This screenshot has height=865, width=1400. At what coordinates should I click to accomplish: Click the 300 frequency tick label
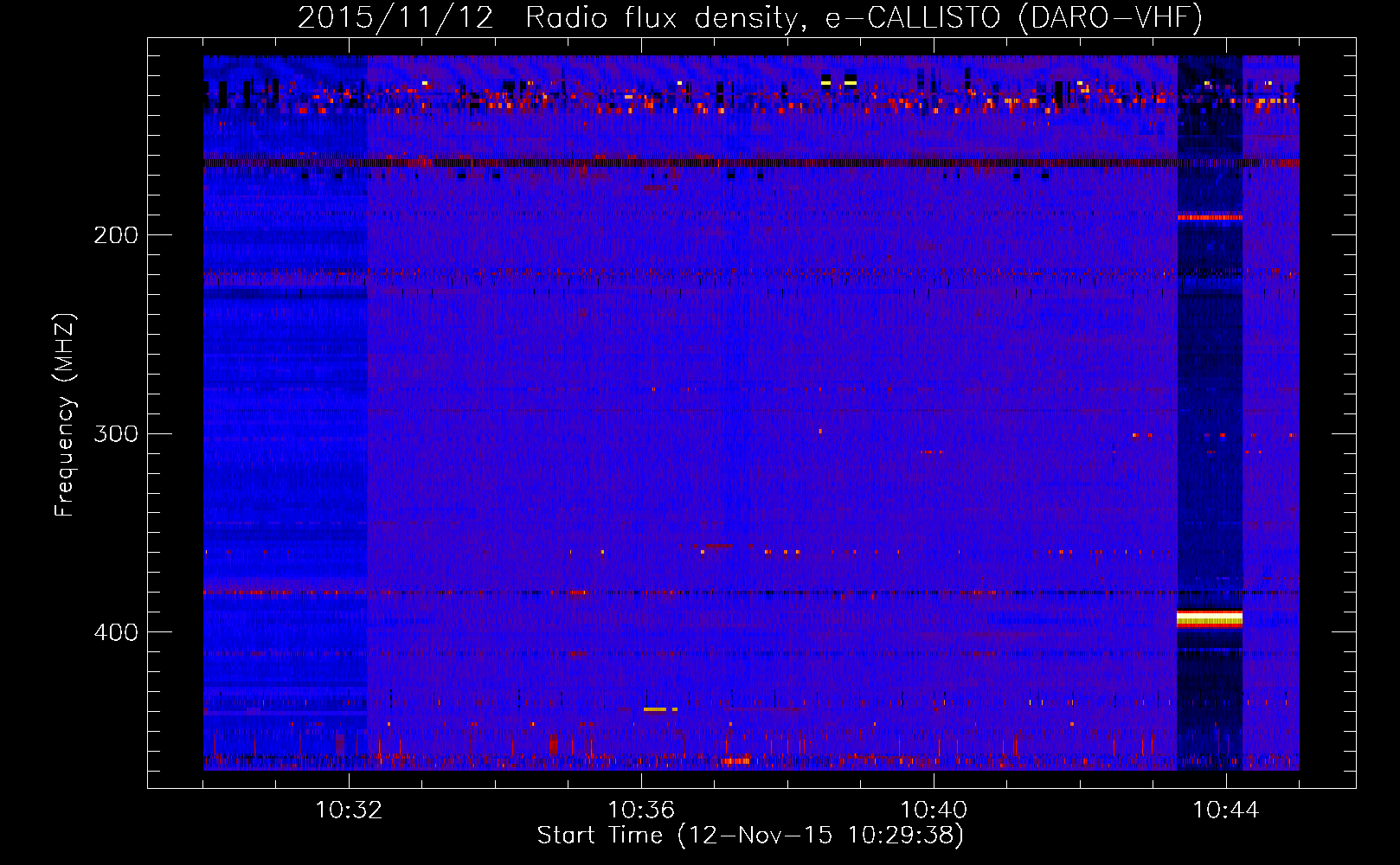pyautogui.click(x=116, y=433)
